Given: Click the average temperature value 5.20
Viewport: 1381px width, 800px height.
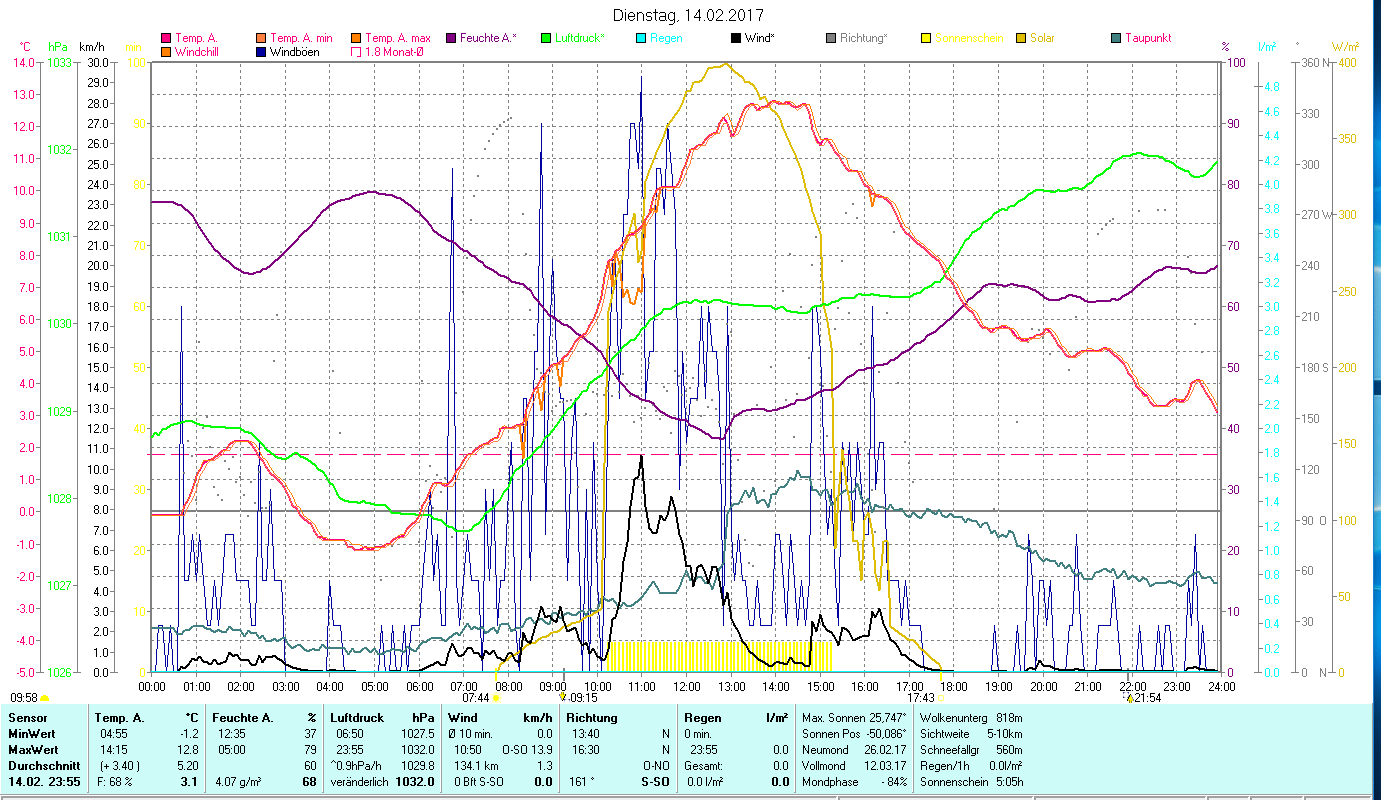Looking at the screenshot, I should [x=188, y=765].
